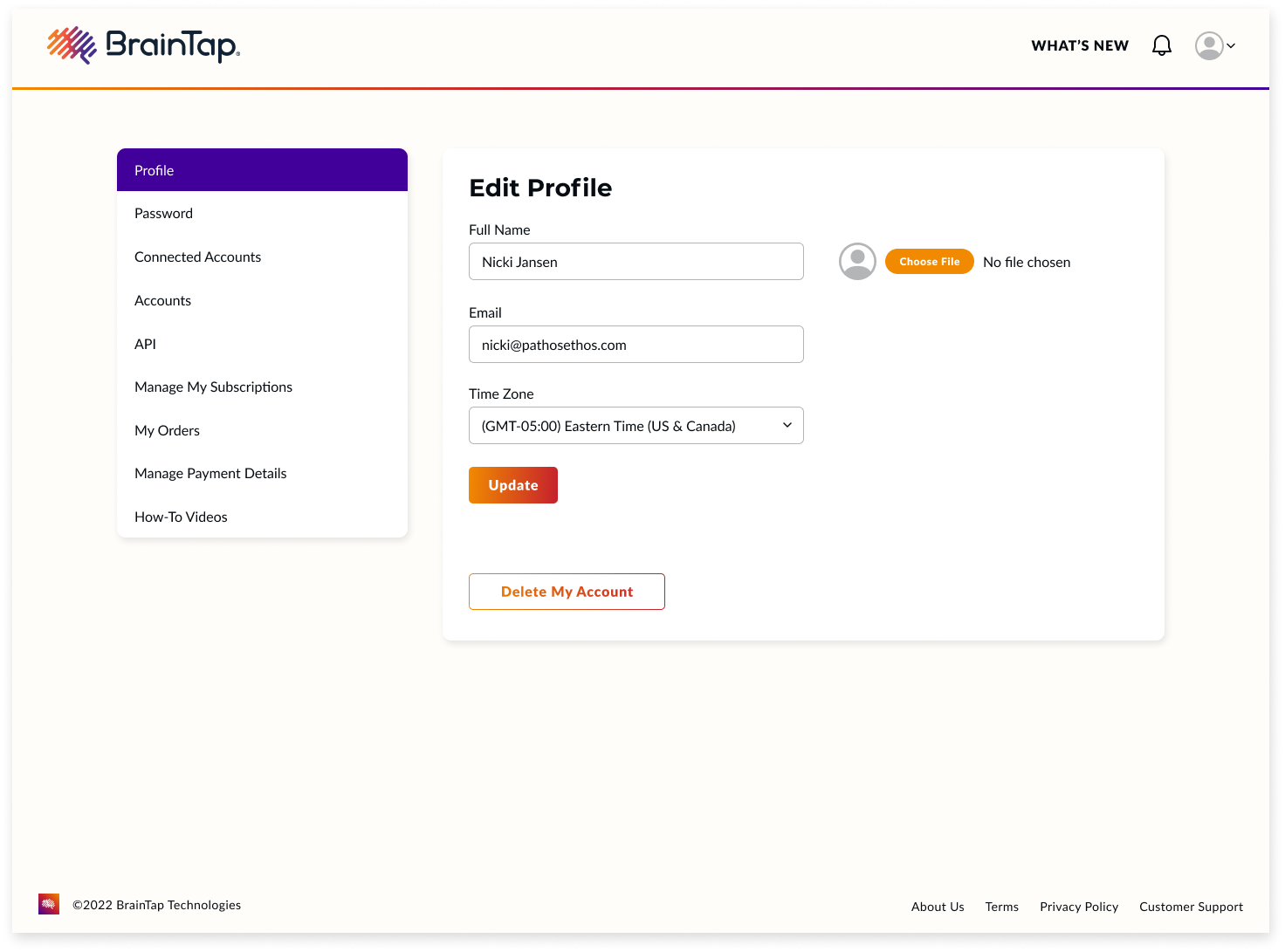Viewport: 1285px width, 952px height.
Task: Click the Choose File button
Action: pos(929,262)
